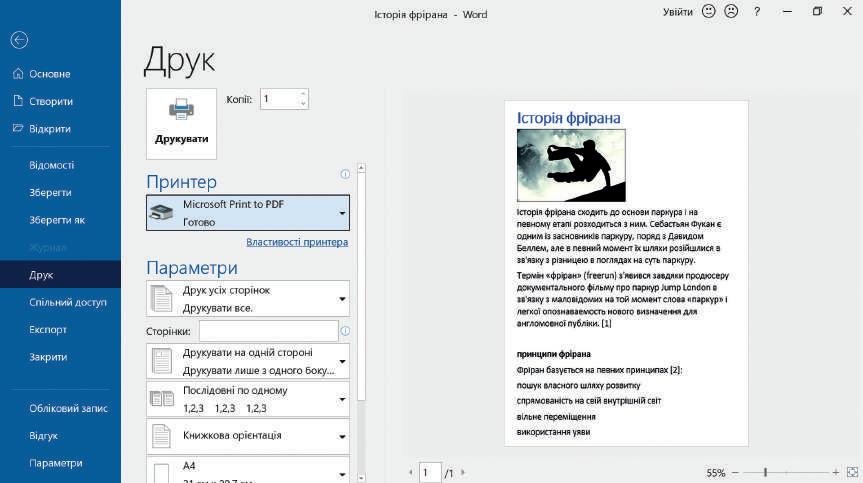Click the collated pages icon

pos(162,399)
